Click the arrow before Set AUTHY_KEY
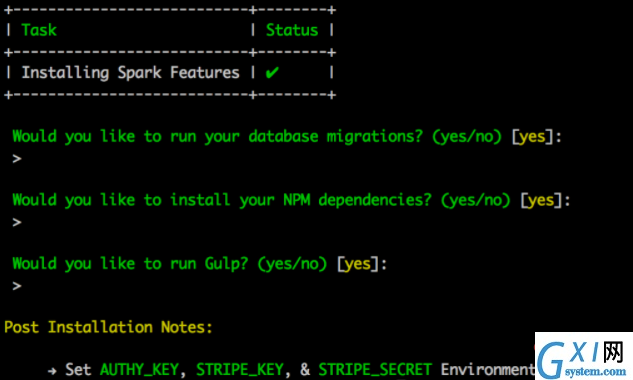 click(52, 370)
